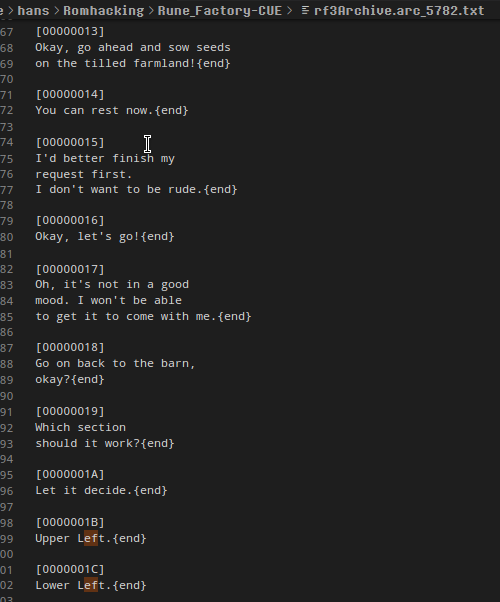Viewport: 500px width, 602px height.
Task: Place cursor on the [00000013] label
Action: (x=70, y=31)
